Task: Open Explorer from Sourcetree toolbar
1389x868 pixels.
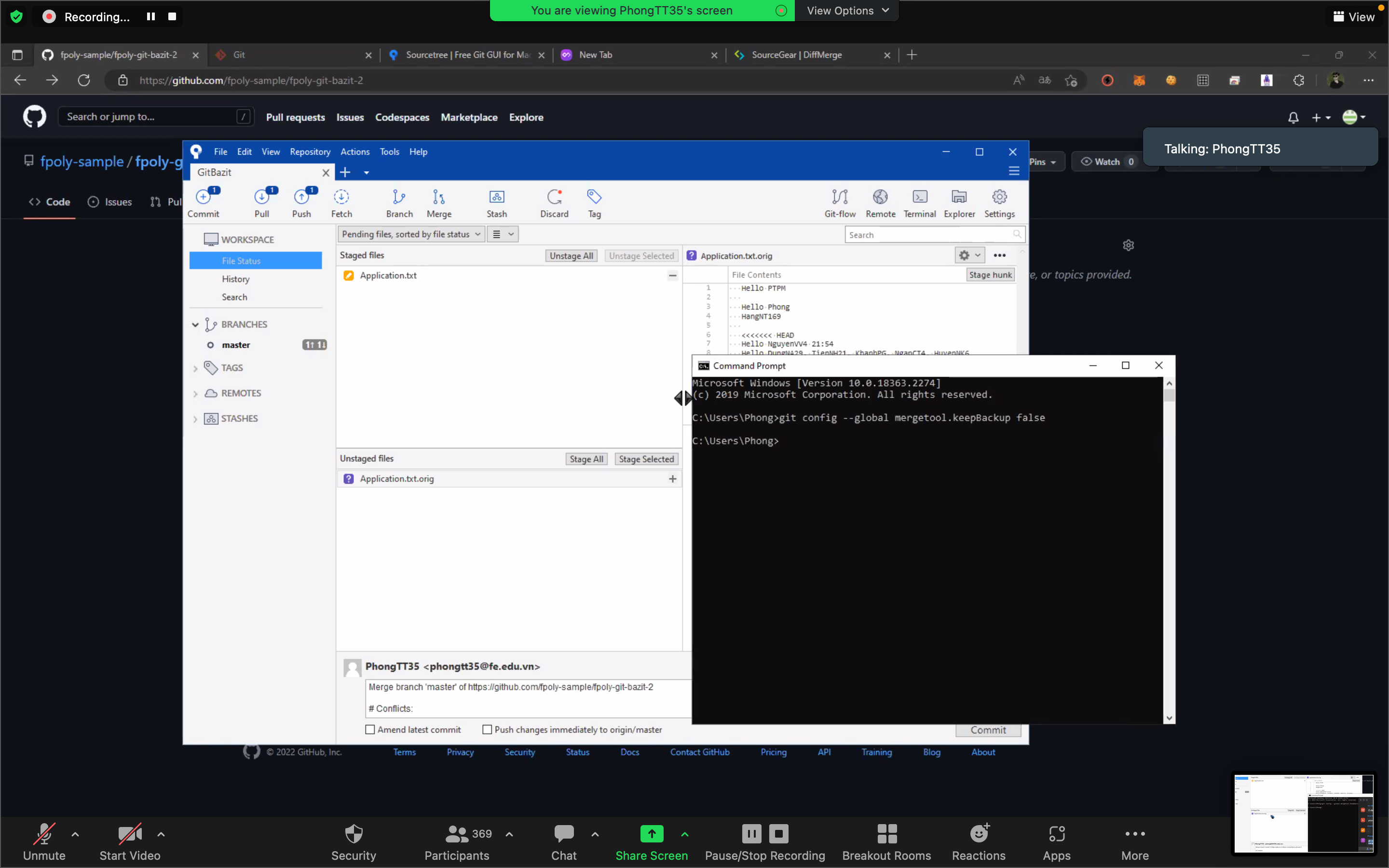Action: [x=959, y=203]
